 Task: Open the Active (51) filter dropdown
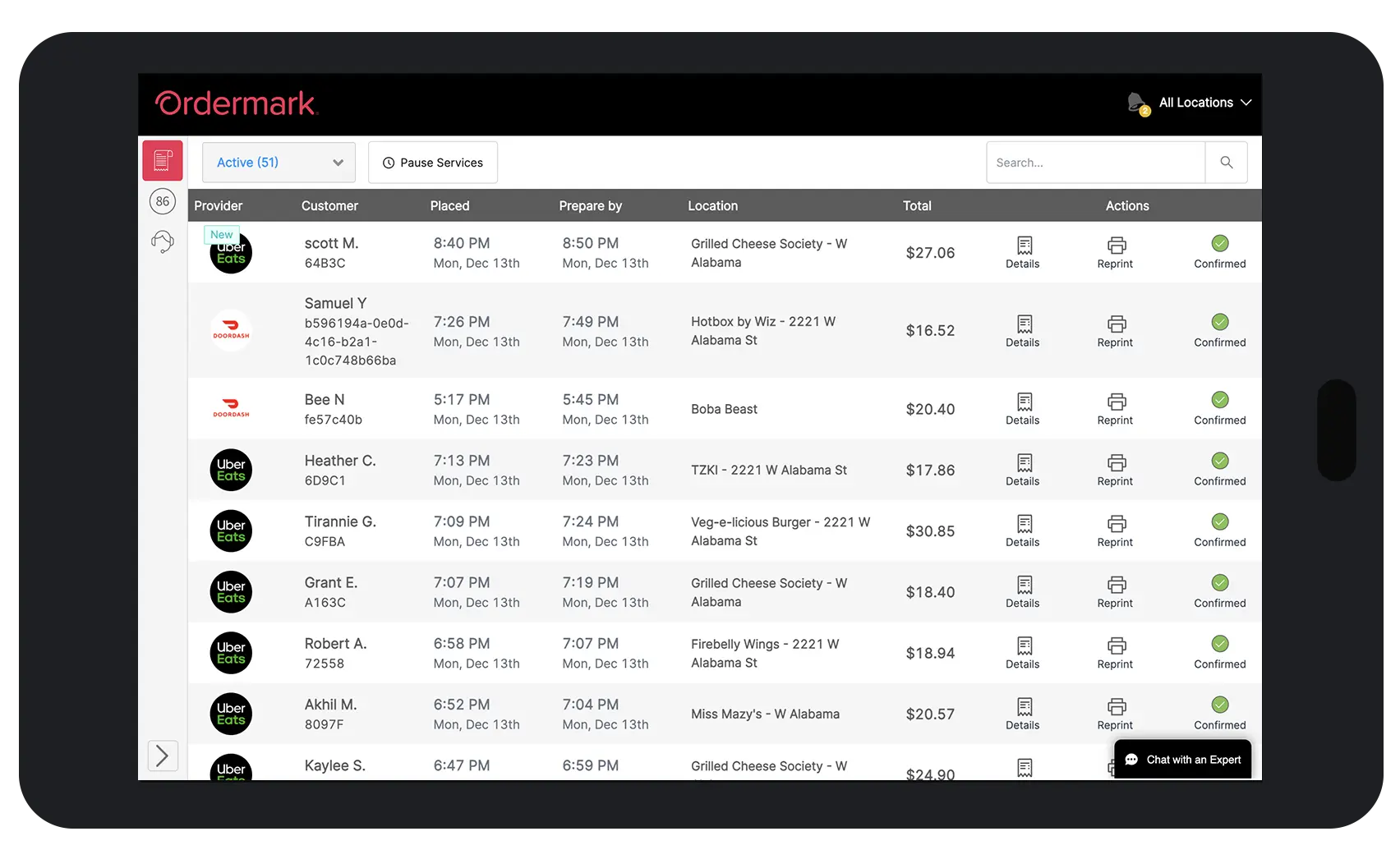279,163
